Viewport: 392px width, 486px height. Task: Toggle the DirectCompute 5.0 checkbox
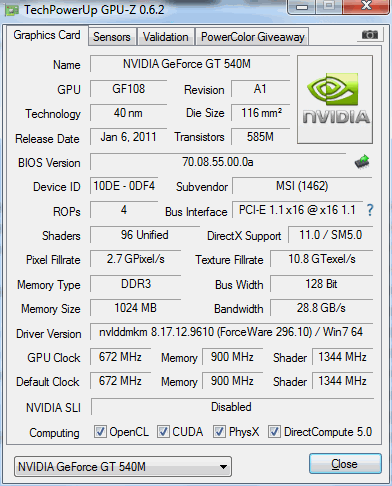pyautogui.click(x=274, y=431)
